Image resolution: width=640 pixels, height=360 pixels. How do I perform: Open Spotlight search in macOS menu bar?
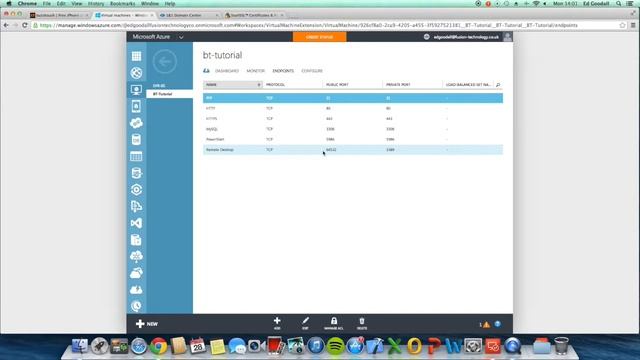coord(619,4)
